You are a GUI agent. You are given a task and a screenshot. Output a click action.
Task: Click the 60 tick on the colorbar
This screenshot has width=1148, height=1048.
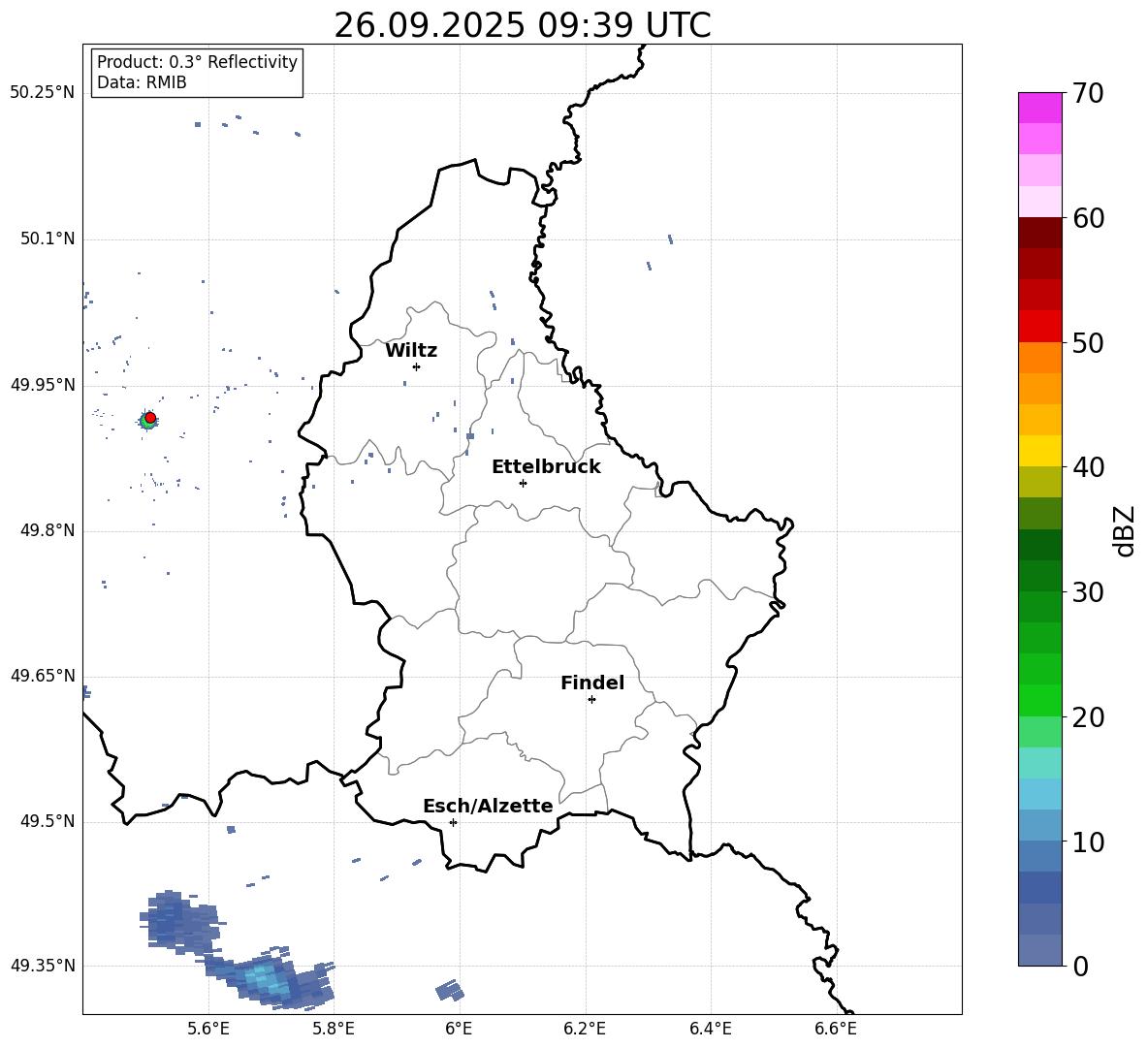[x=1088, y=218]
